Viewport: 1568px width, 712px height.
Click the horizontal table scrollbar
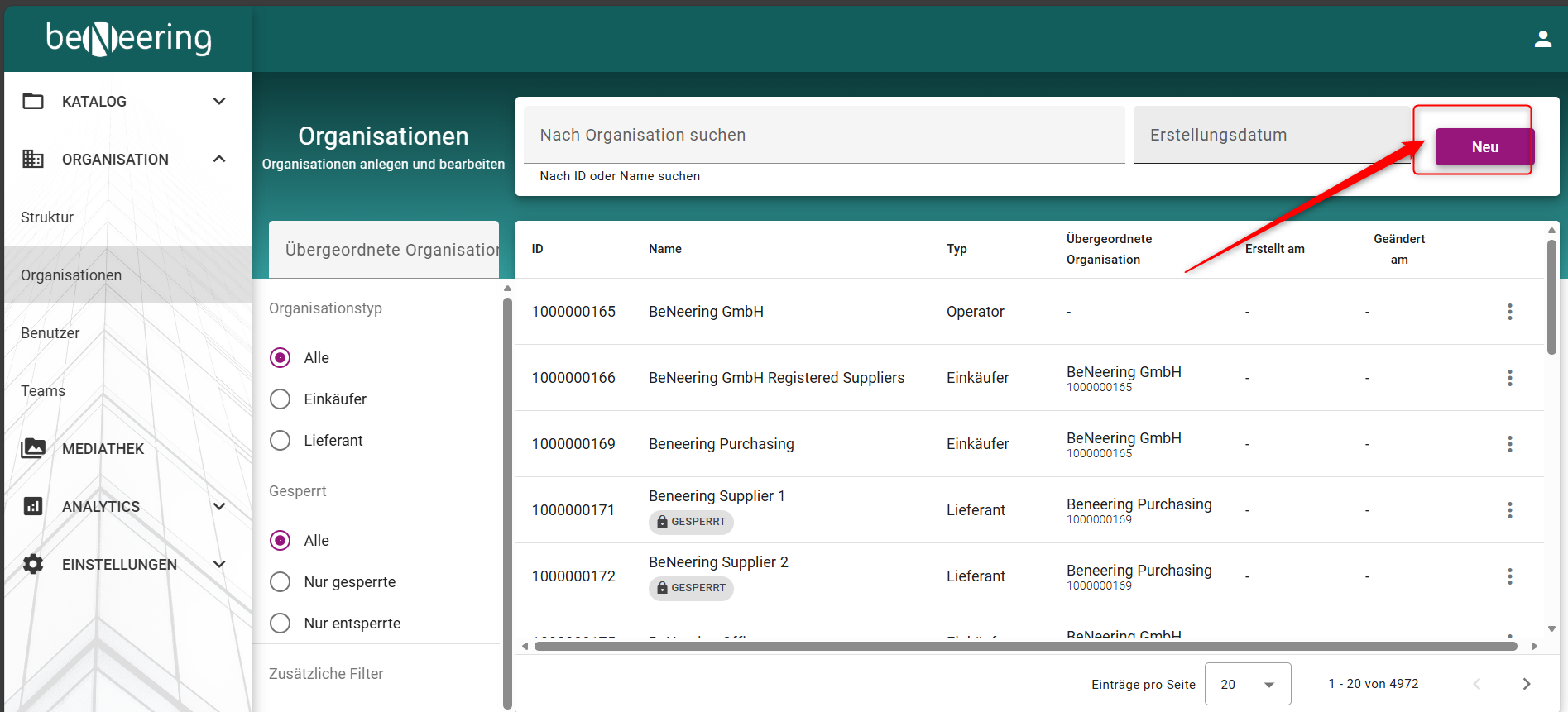[1024, 646]
